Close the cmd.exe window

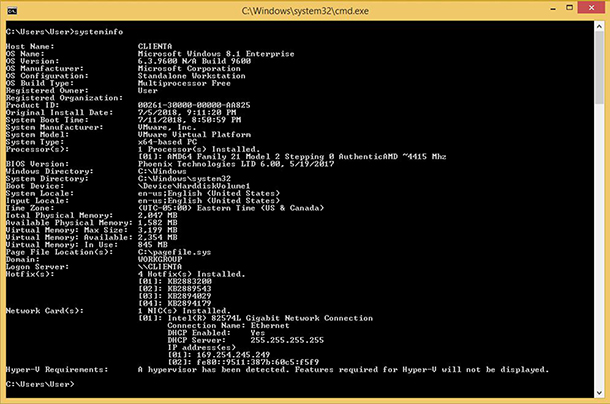tap(591, 8)
